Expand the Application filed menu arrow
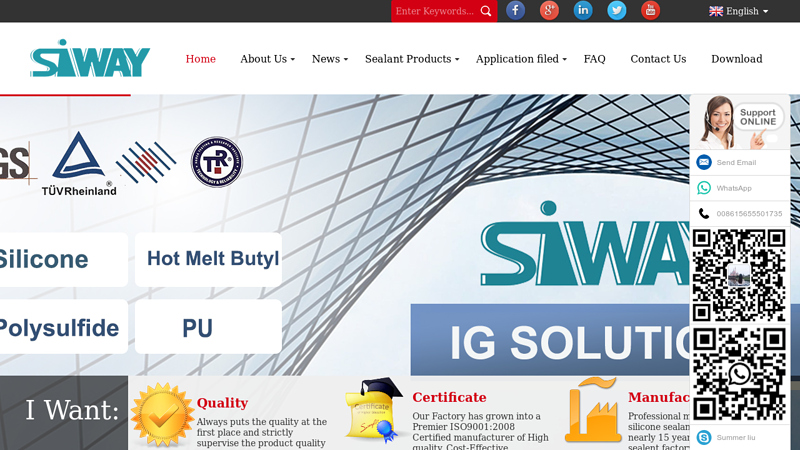The height and width of the screenshot is (450, 800). [x=565, y=60]
